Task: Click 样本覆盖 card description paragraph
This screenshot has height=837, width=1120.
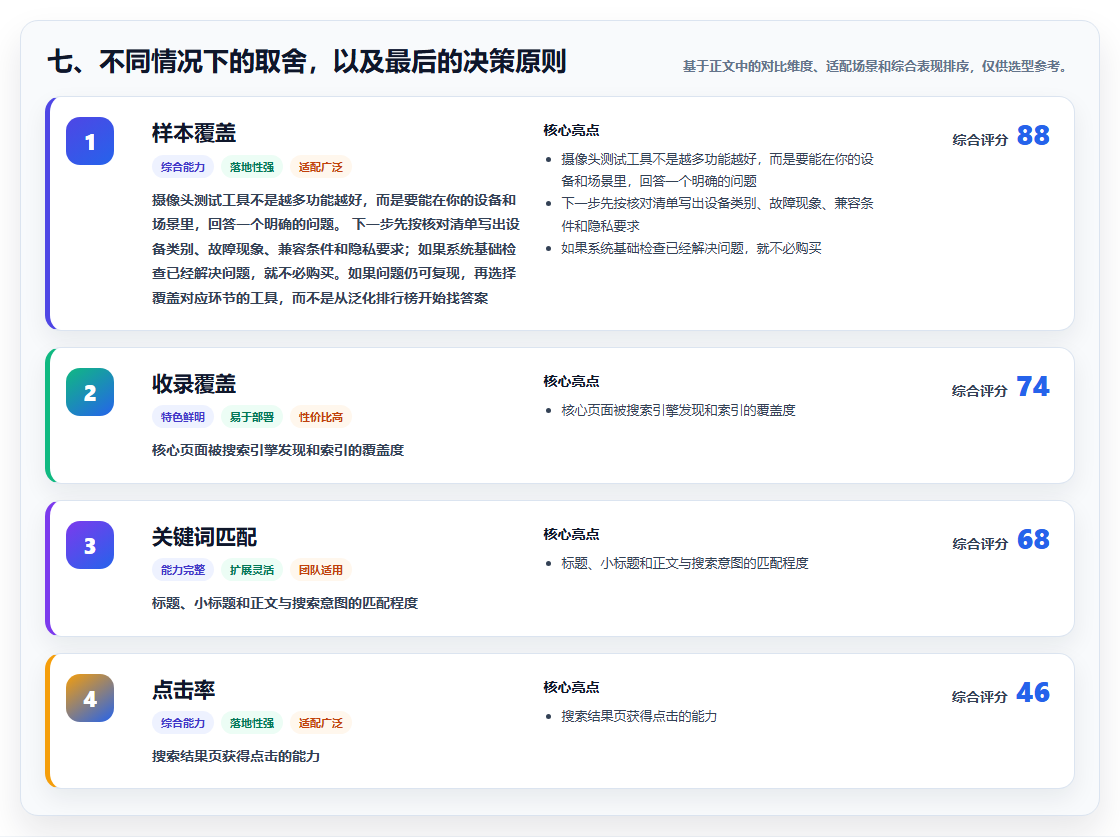Action: click(x=336, y=249)
